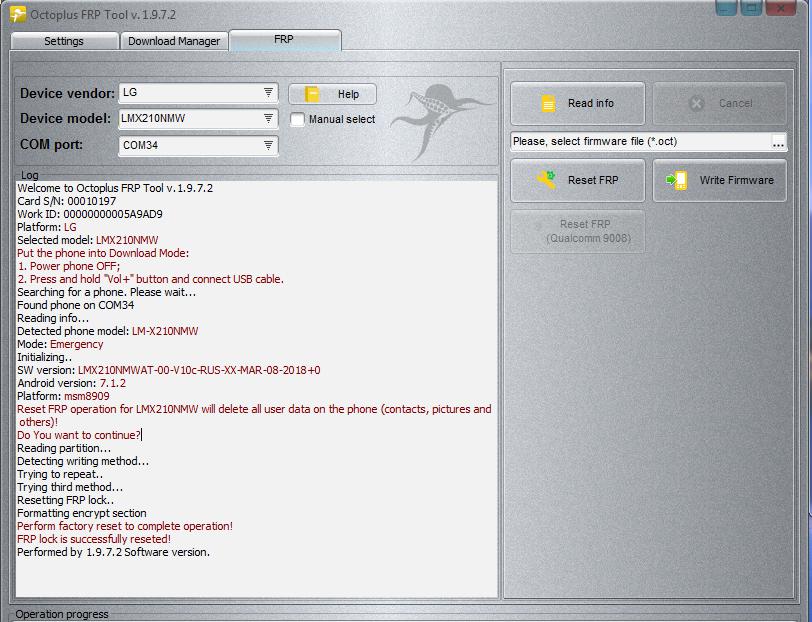Image resolution: width=812 pixels, height=622 pixels.
Task: Click log line 'Platform: LG'
Action: pos(47,227)
